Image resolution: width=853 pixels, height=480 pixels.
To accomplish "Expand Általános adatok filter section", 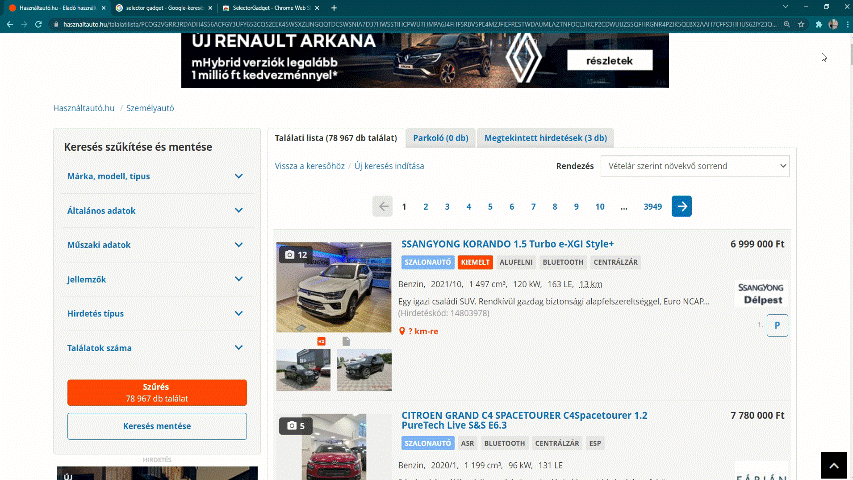I will 156,211.
